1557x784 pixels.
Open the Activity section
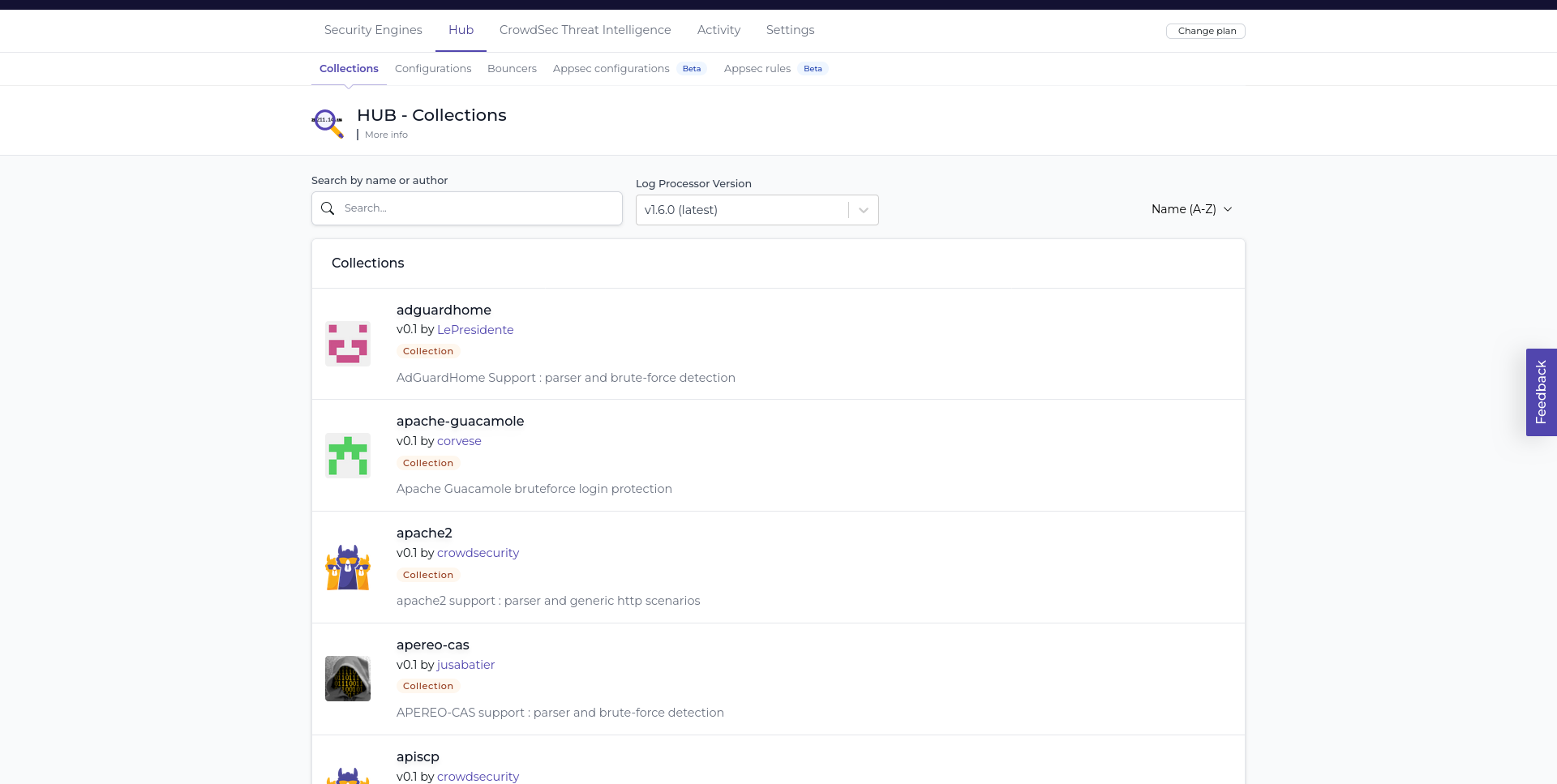pyautogui.click(x=718, y=30)
